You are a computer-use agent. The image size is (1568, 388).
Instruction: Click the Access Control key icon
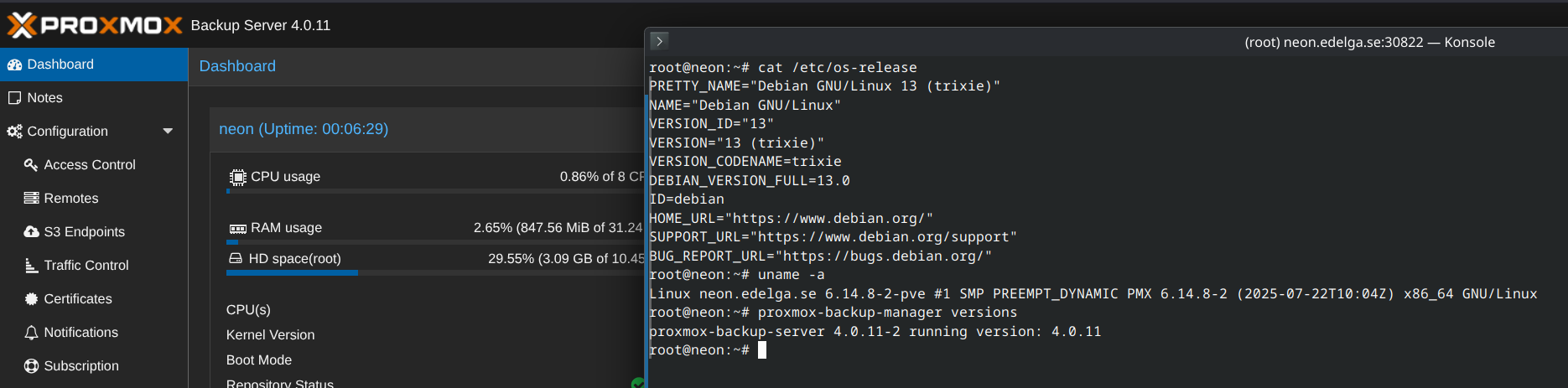31,165
